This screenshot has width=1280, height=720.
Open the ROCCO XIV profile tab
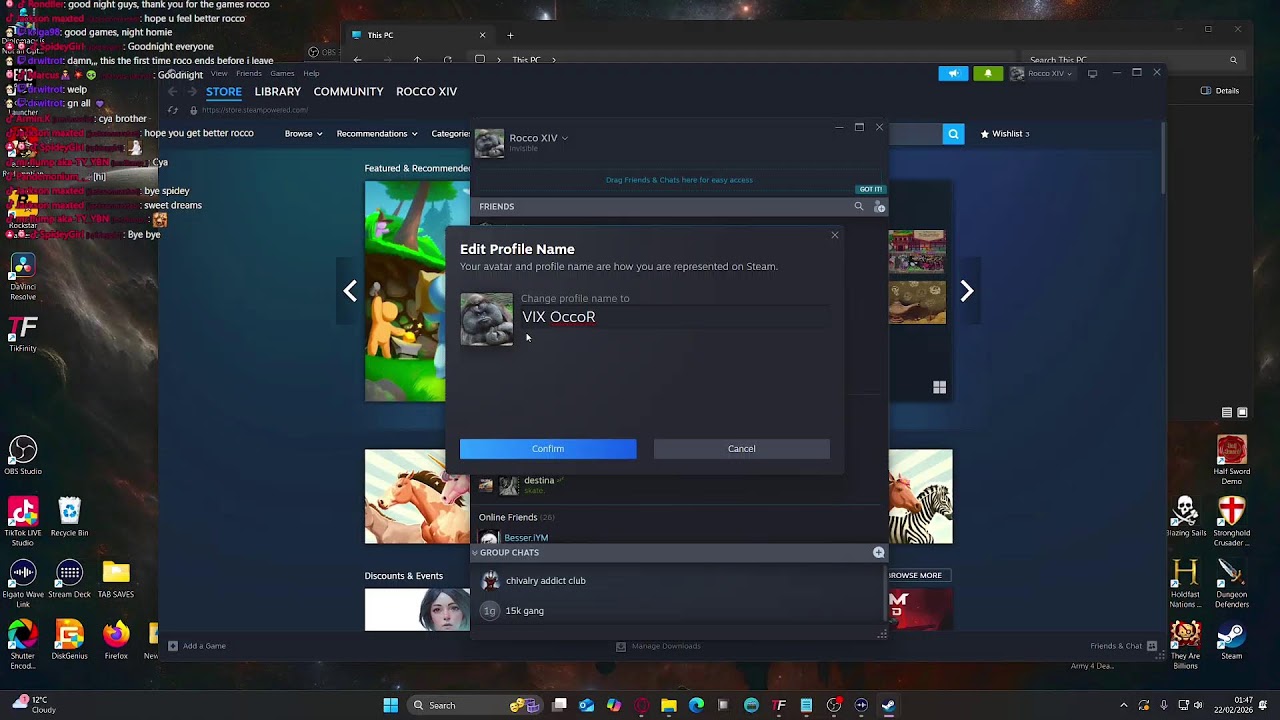[x=426, y=91]
